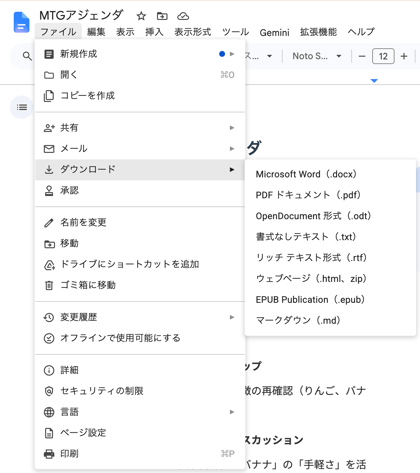Expand the ダウンロード submenu arrow
This screenshot has height=473, width=420.
[232, 170]
